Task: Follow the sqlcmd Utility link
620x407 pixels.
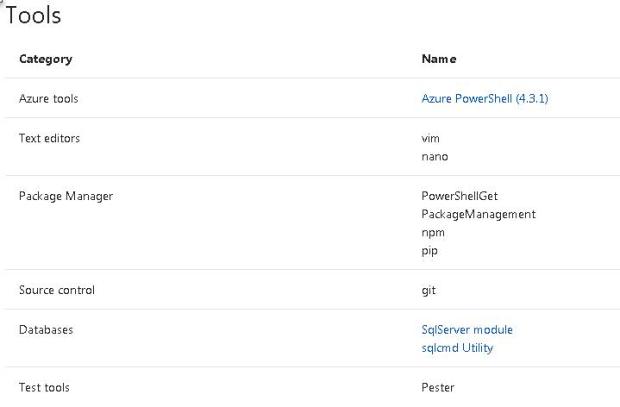Action: (x=457, y=348)
